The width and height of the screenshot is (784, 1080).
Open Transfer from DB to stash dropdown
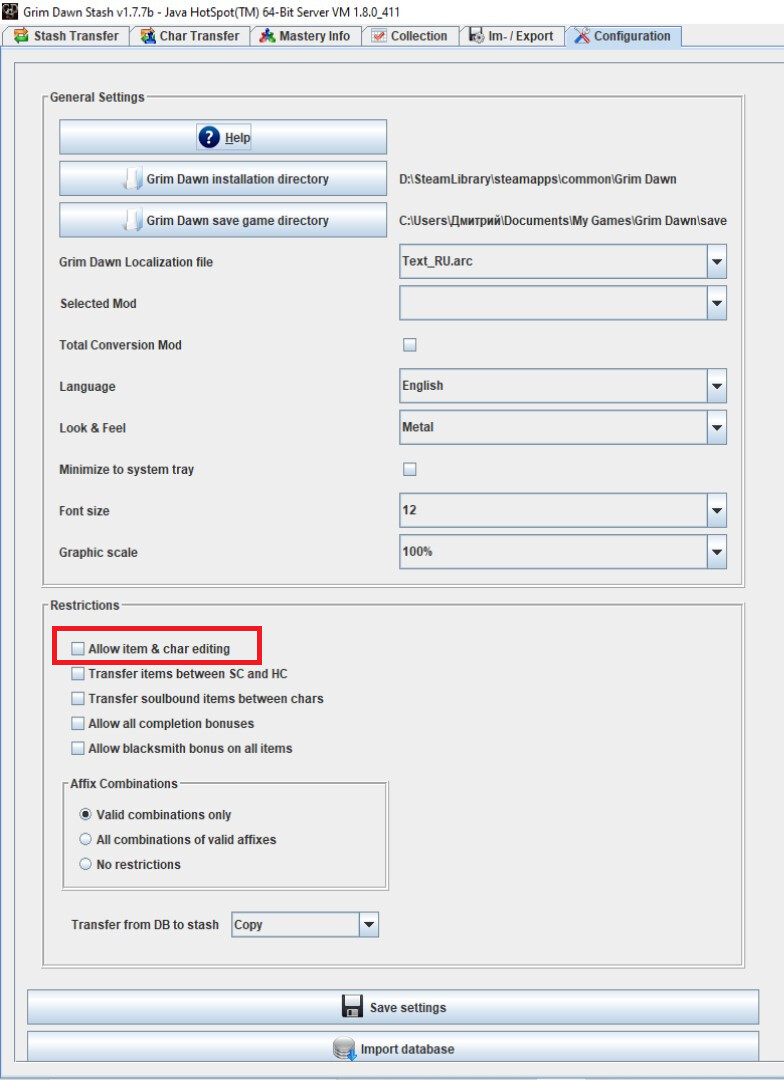tap(369, 925)
